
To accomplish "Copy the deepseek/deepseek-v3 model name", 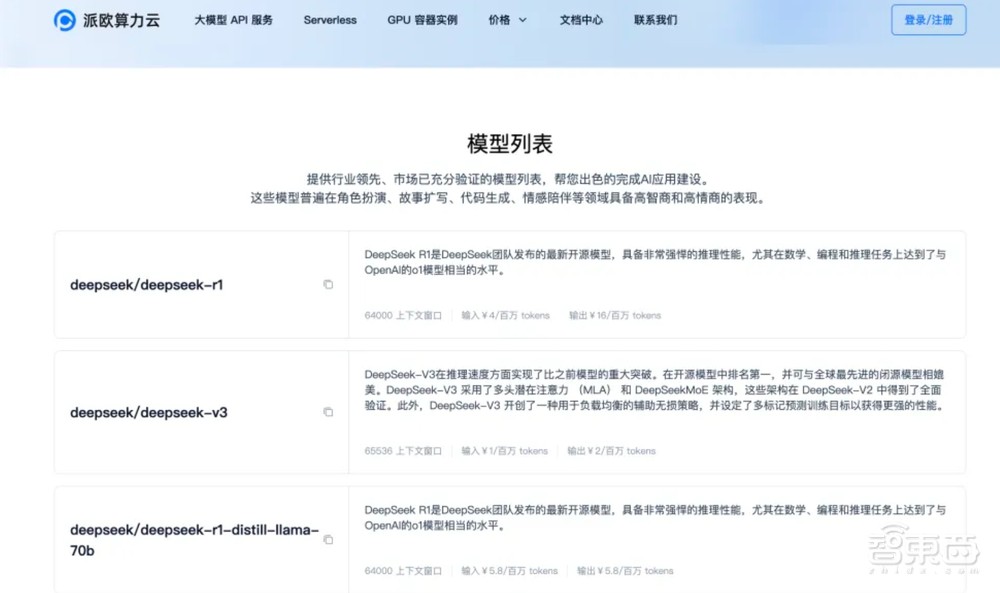I will [x=328, y=411].
